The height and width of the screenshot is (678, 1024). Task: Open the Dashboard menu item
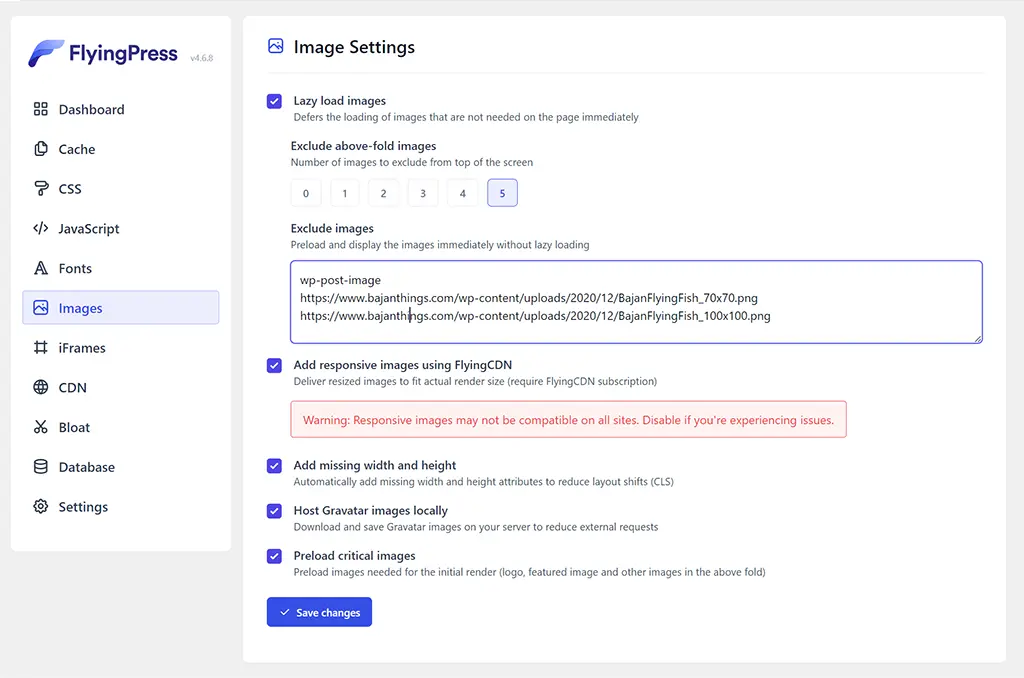pyautogui.click(x=121, y=109)
